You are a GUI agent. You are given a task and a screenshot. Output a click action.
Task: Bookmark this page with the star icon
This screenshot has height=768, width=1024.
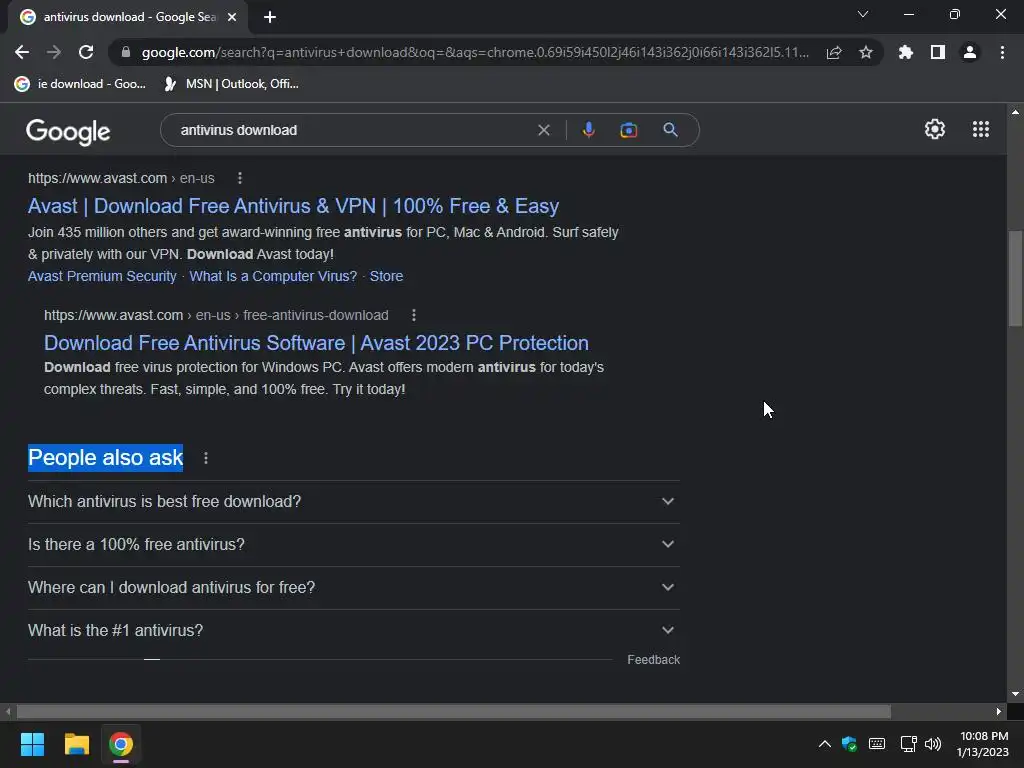(x=866, y=52)
